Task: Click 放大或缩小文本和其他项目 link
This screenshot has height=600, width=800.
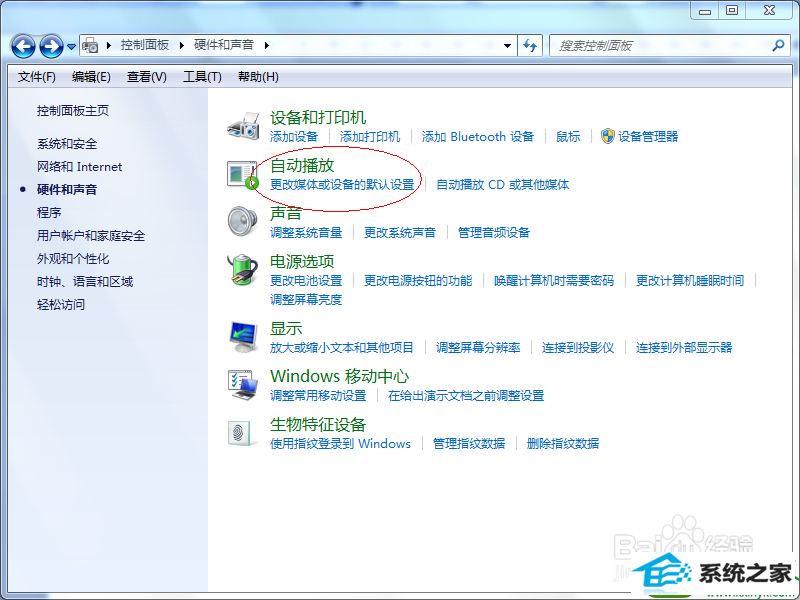Action: click(x=342, y=348)
